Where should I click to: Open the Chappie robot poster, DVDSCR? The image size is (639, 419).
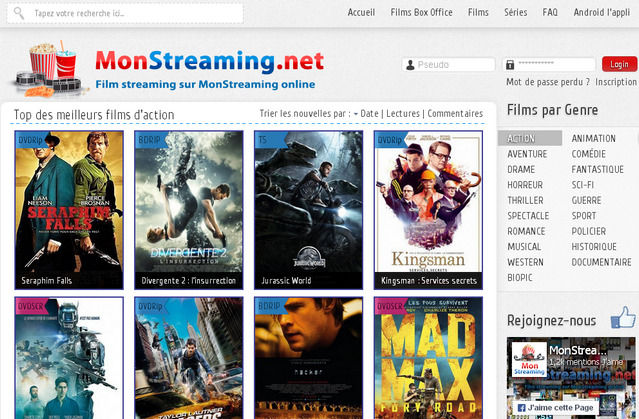coord(69,358)
